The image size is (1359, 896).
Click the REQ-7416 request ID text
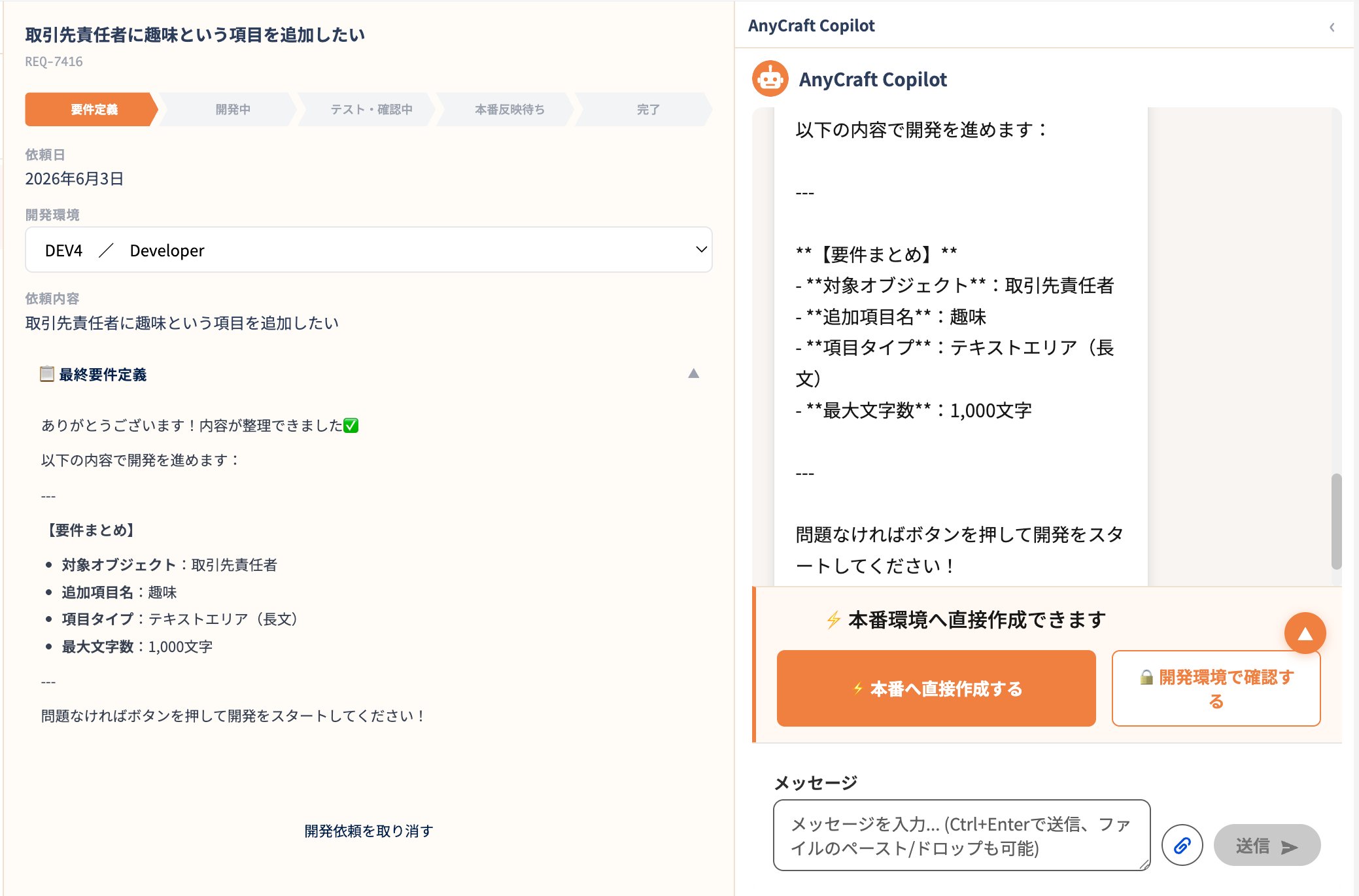click(54, 61)
